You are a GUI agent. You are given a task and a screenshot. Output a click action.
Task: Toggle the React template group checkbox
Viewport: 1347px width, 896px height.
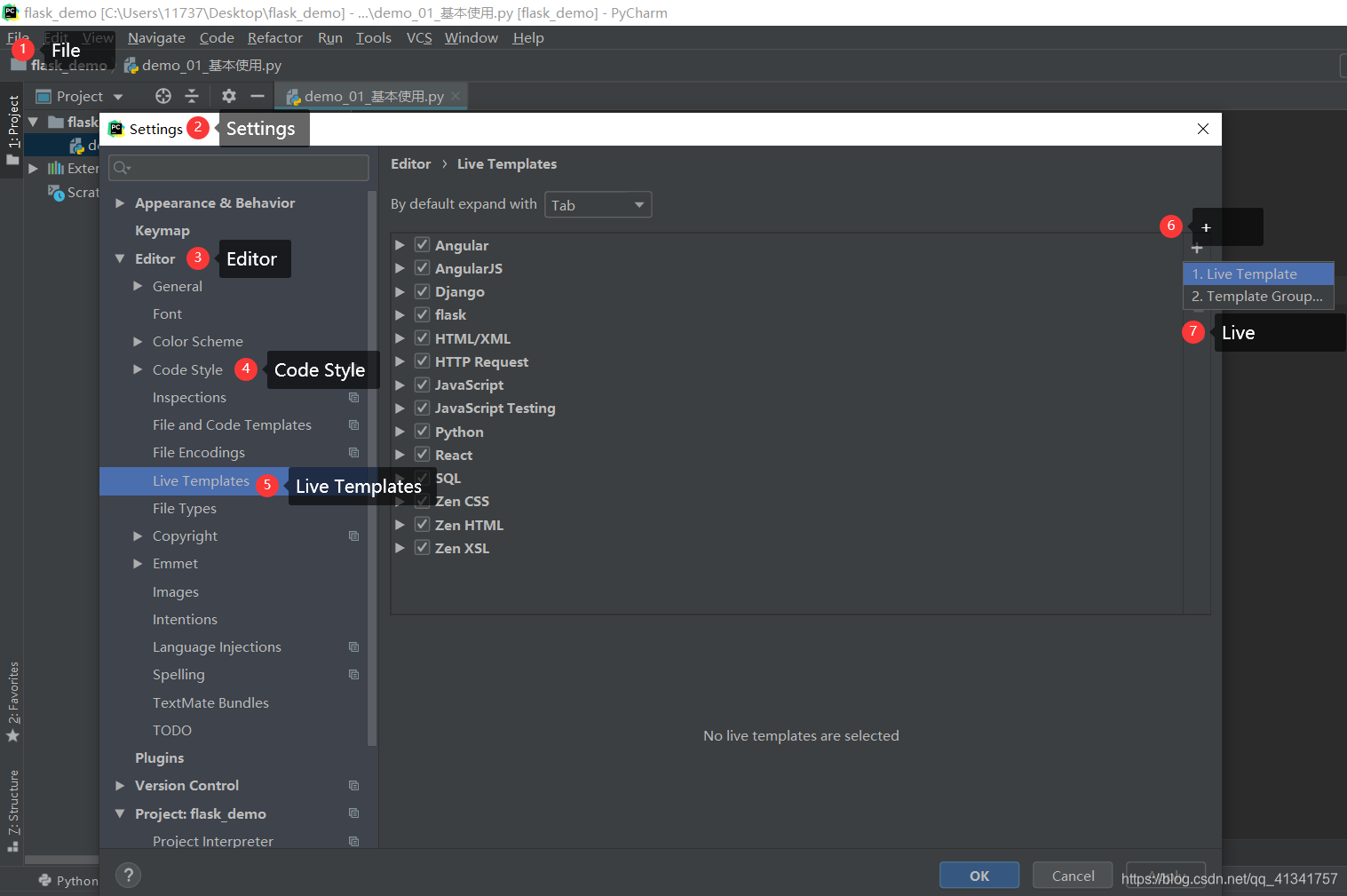pos(423,455)
